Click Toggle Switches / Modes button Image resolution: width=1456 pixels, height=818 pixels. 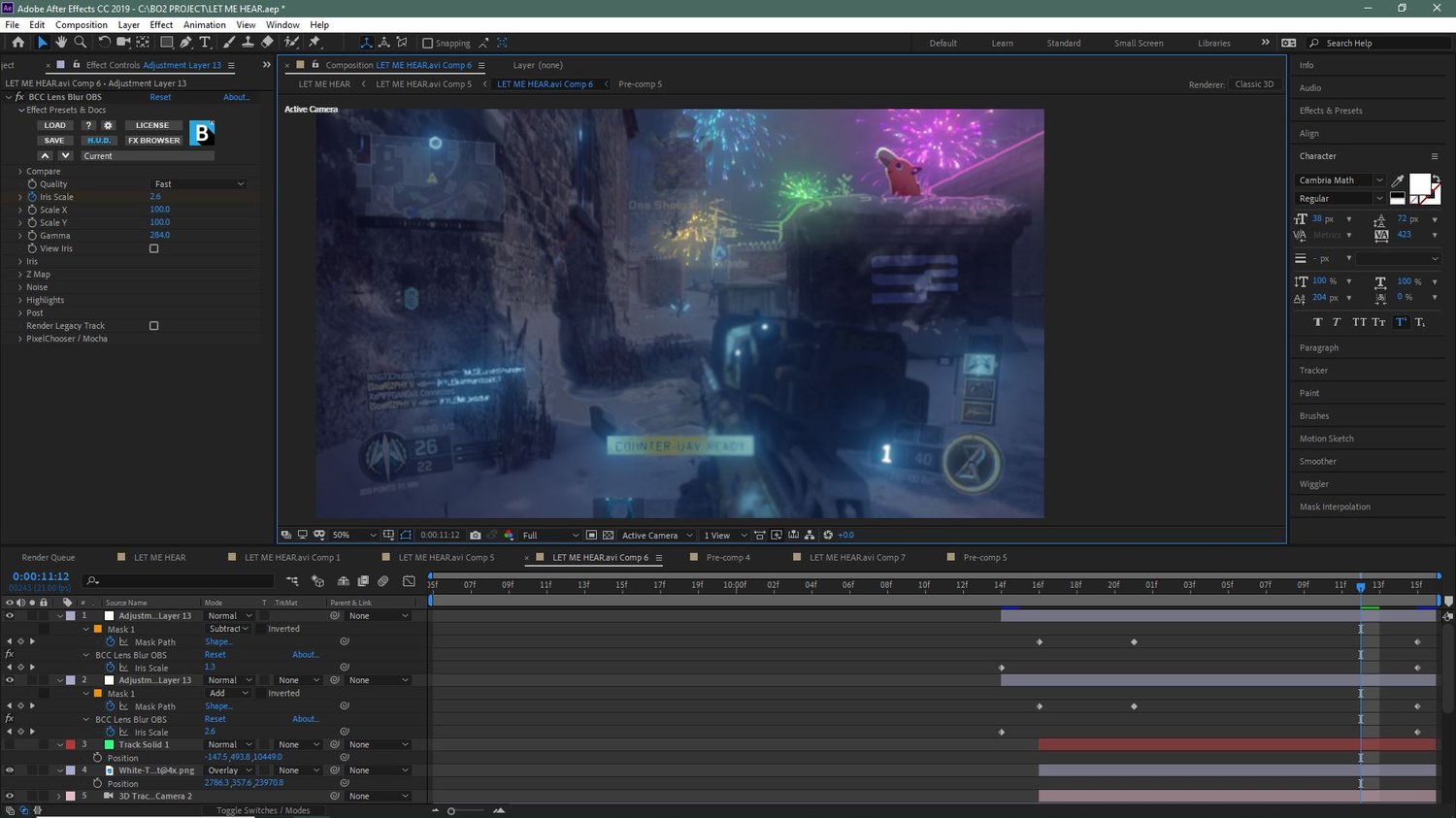tap(263, 810)
